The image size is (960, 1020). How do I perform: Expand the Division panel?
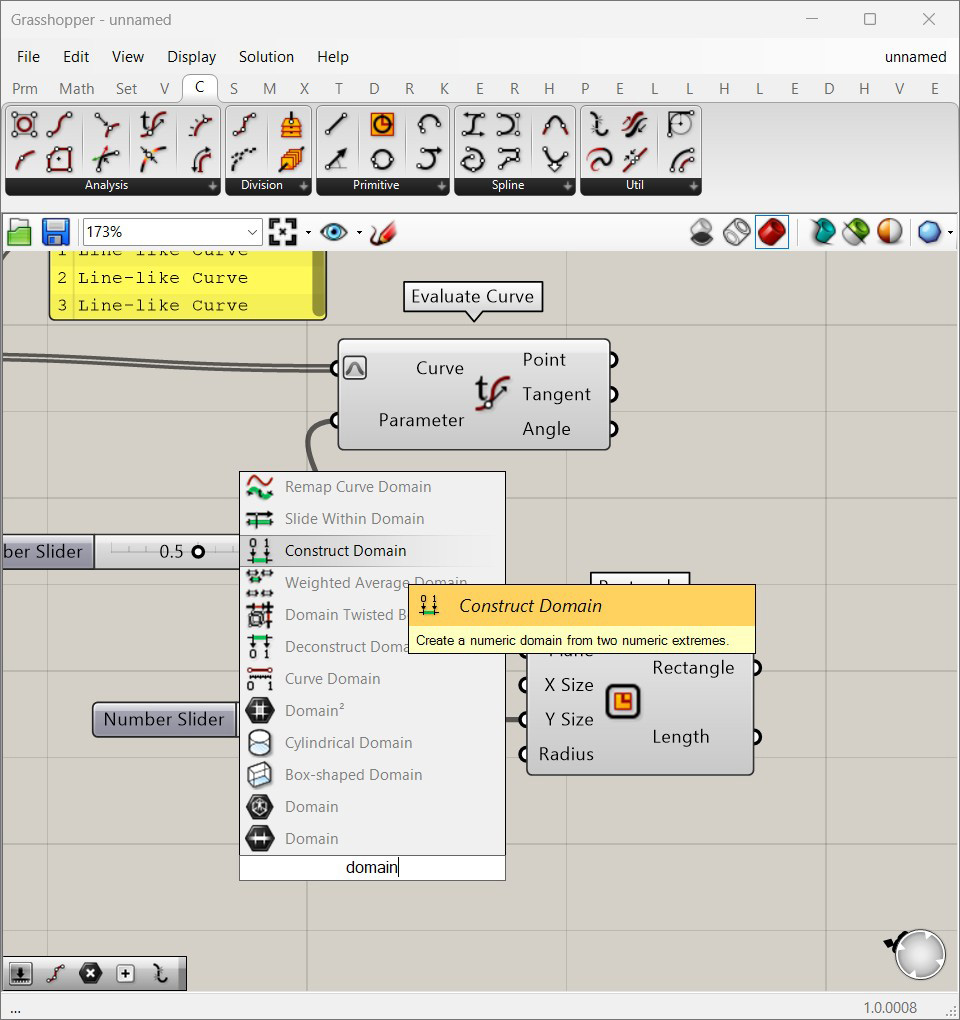(x=304, y=186)
